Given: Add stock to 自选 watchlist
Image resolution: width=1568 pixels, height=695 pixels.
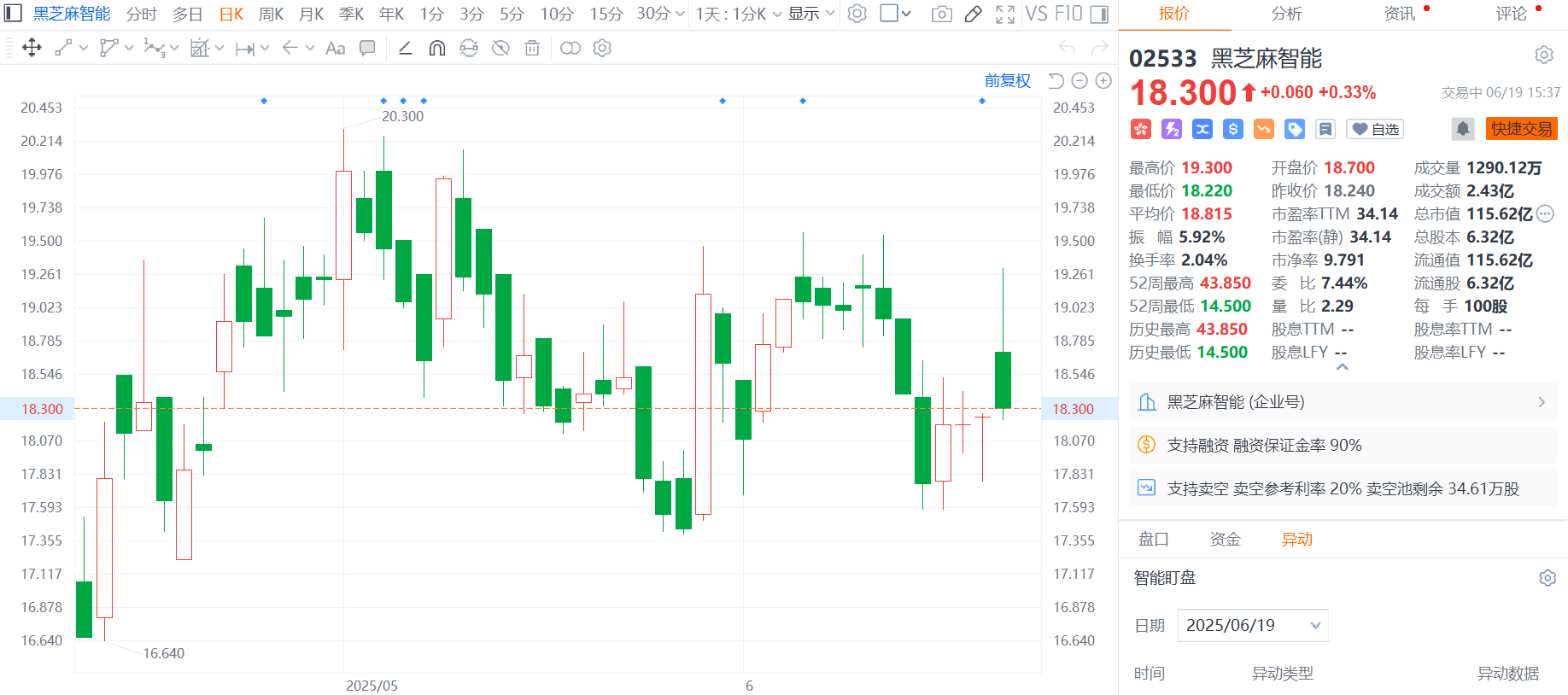Looking at the screenshot, I should (x=1375, y=129).
